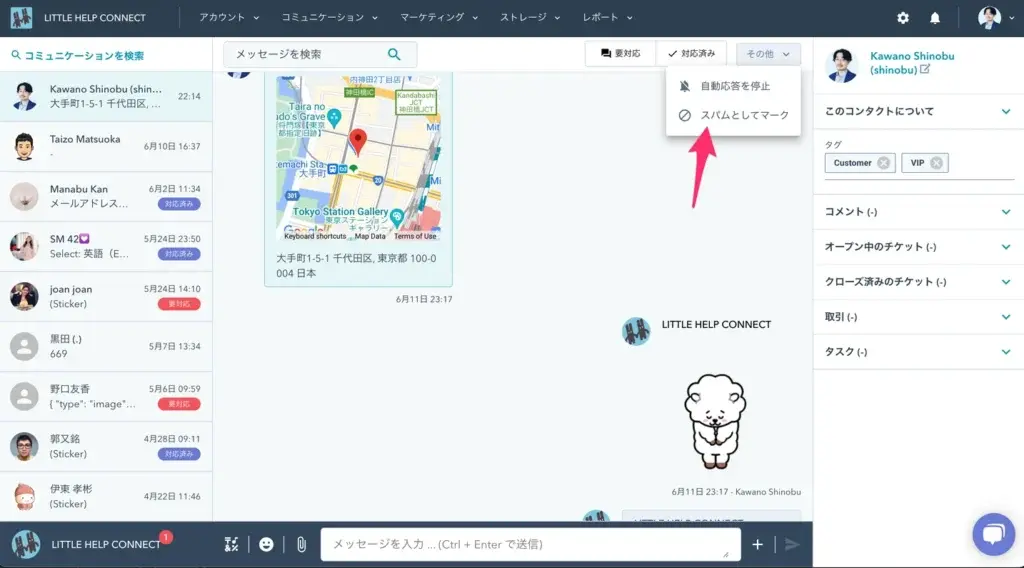The height and width of the screenshot is (568, 1024).
Task: Click the magnifier icon in message search
Action: point(394,54)
